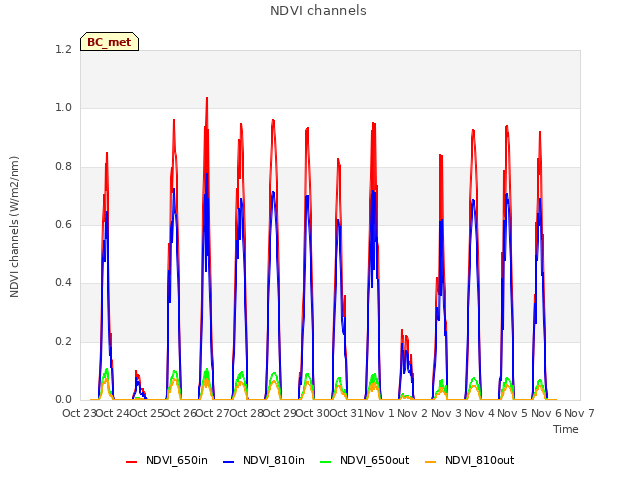Viewport: 640px width, 480px height.
Task: Click the green NDVI_650out legend swatch
Action: [325, 462]
